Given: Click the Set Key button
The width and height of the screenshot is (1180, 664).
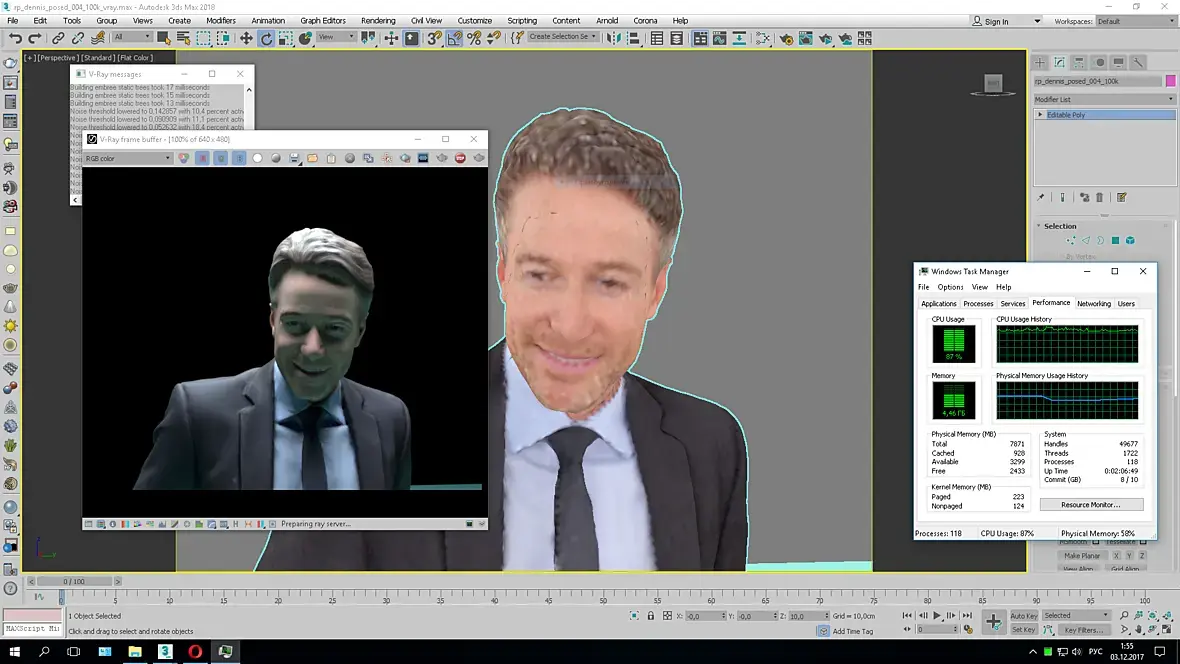Looking at the screenshot, I should click(x=1023, y=629).
